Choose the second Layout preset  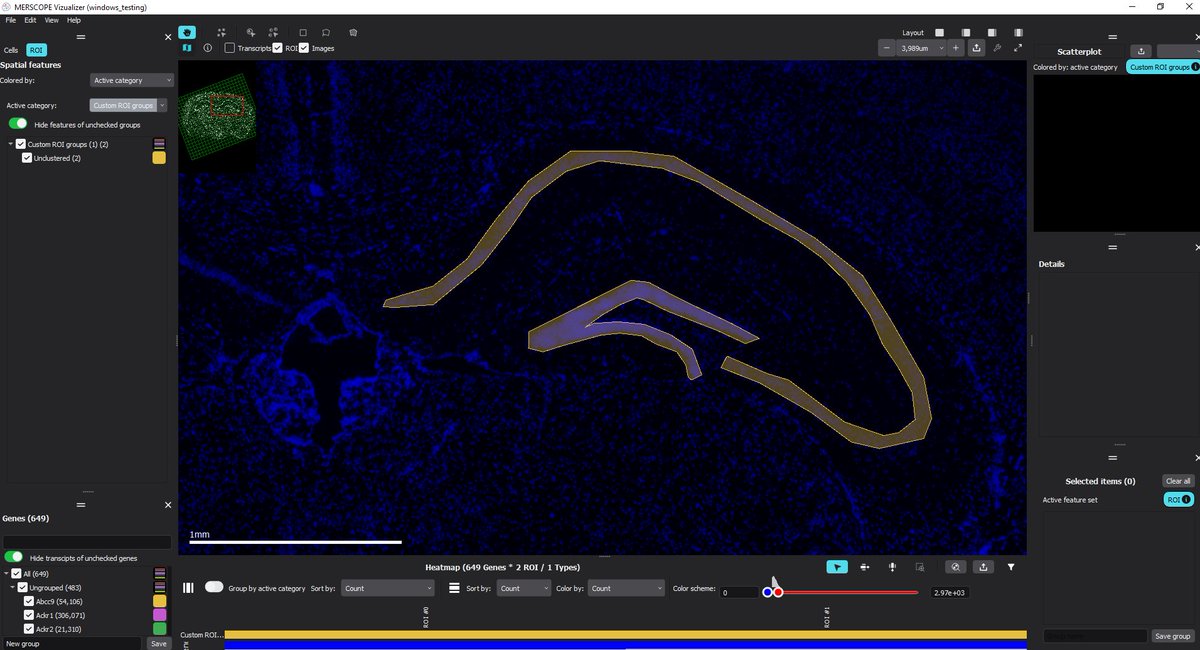[x=966, y=32]
